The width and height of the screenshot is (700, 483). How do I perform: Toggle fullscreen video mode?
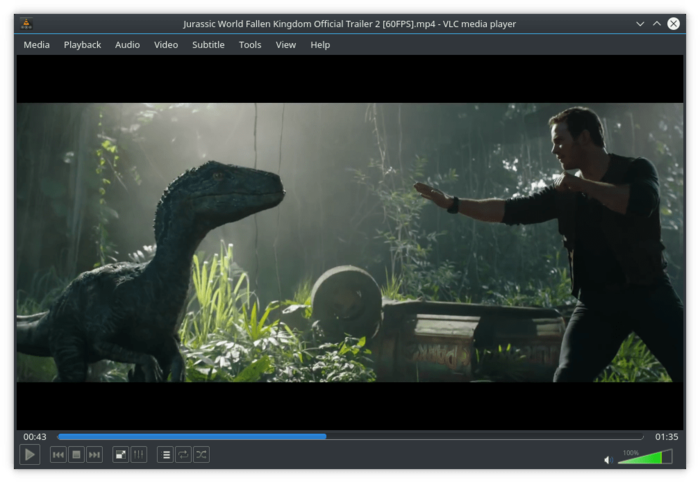coord(120,455)
